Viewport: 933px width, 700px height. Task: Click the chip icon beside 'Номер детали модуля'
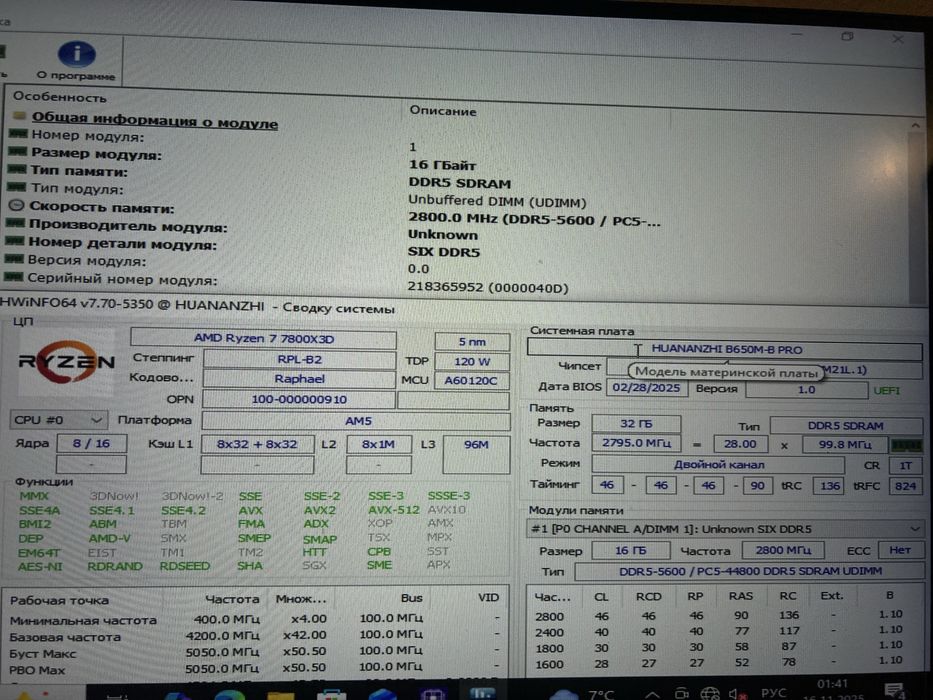click(x=14, y=241)
